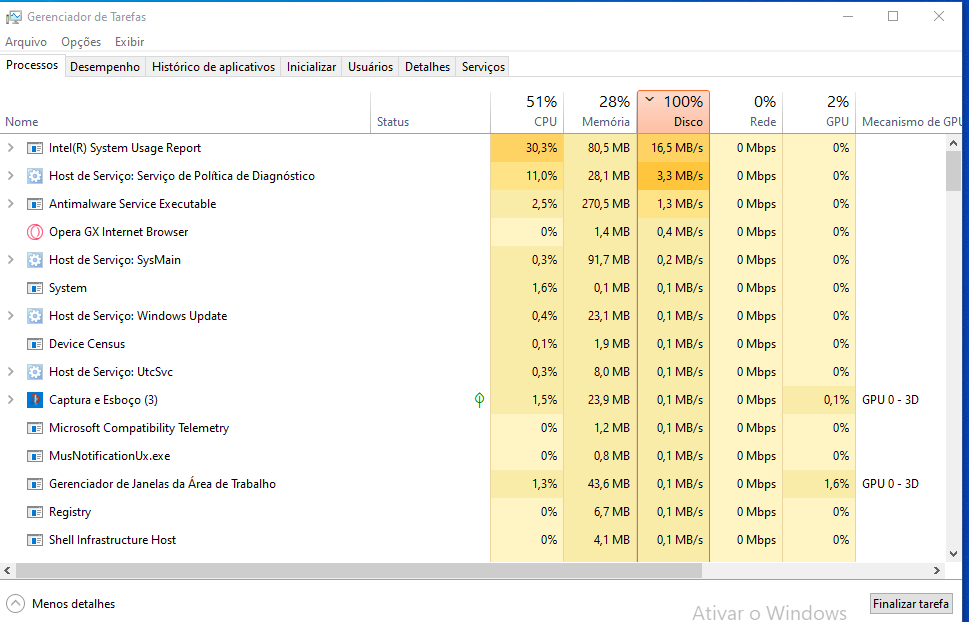This screenshot has height=622, width=969.
Task: Click the 16,5 MB/s disk value
Action: (677, 148)
